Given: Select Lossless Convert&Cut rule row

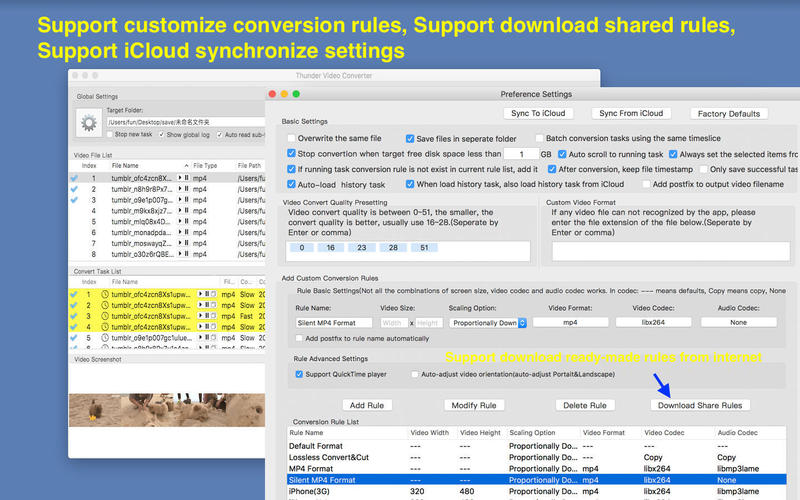Looking at the screenshot, I should click(536, 457).
